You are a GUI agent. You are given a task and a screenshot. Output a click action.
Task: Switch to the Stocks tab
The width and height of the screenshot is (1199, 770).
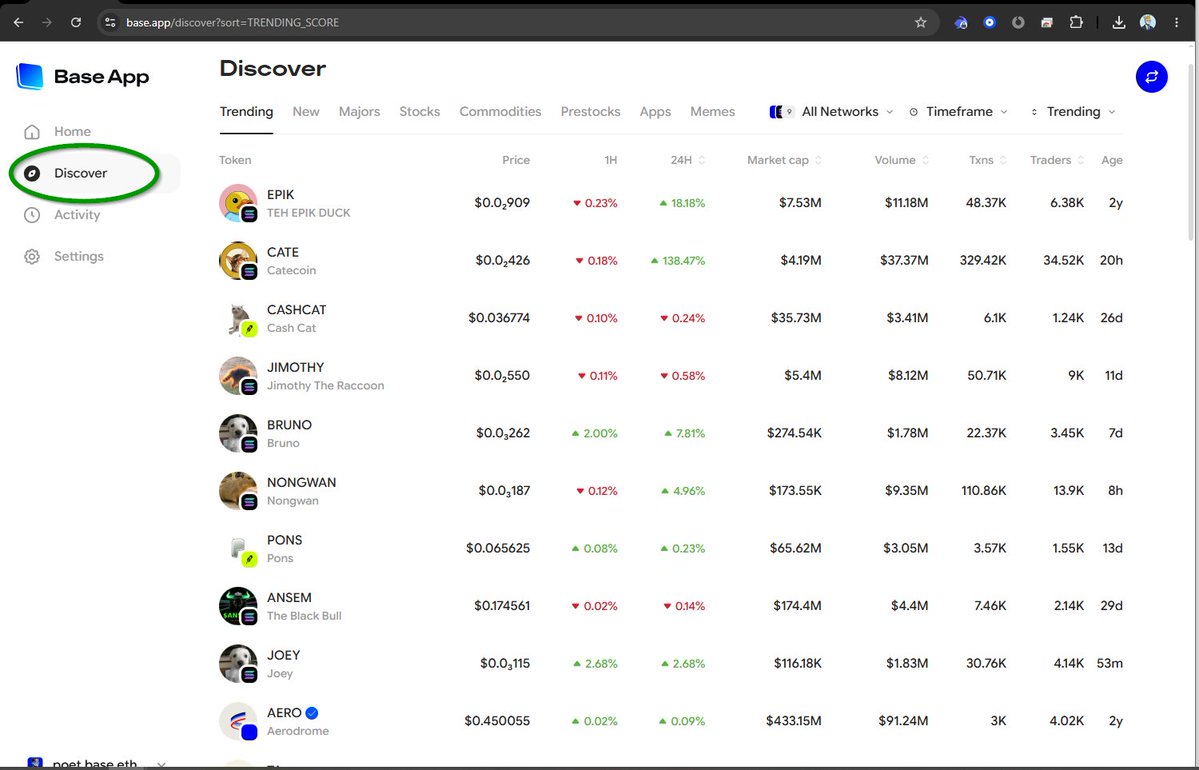[420, 112]
